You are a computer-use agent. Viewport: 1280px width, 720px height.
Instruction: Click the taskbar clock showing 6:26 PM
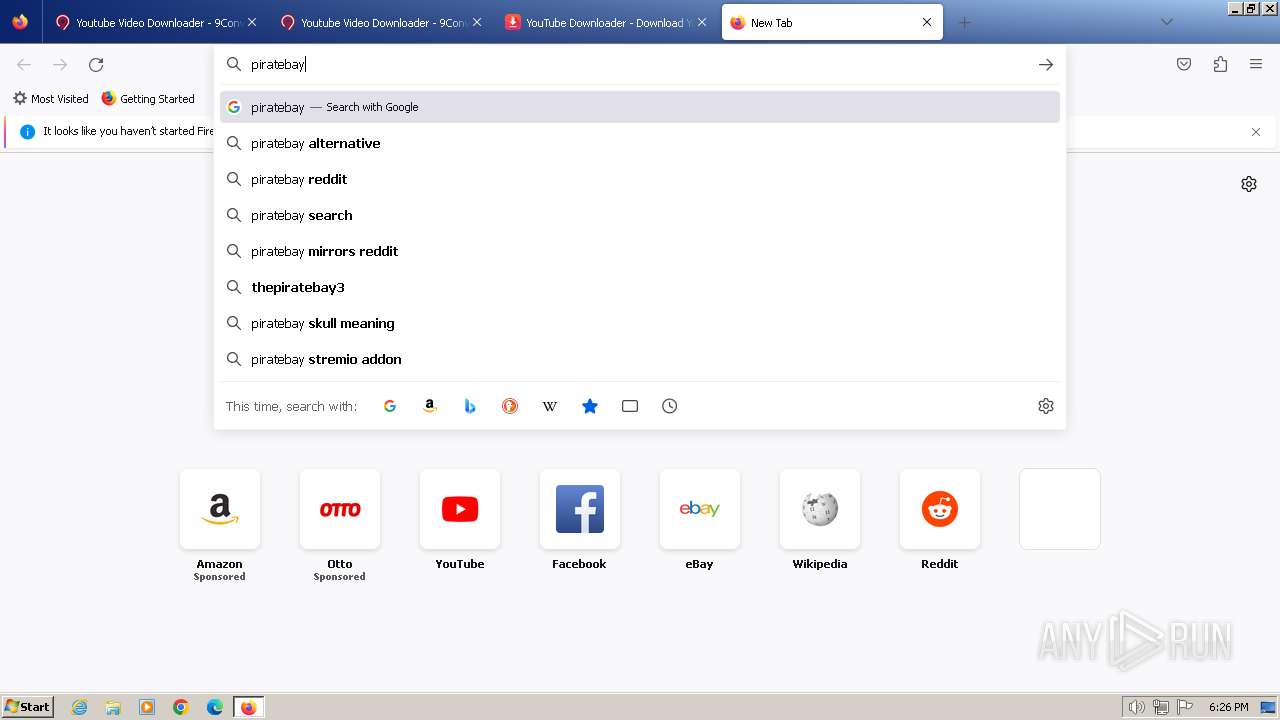click(1228, 707)
